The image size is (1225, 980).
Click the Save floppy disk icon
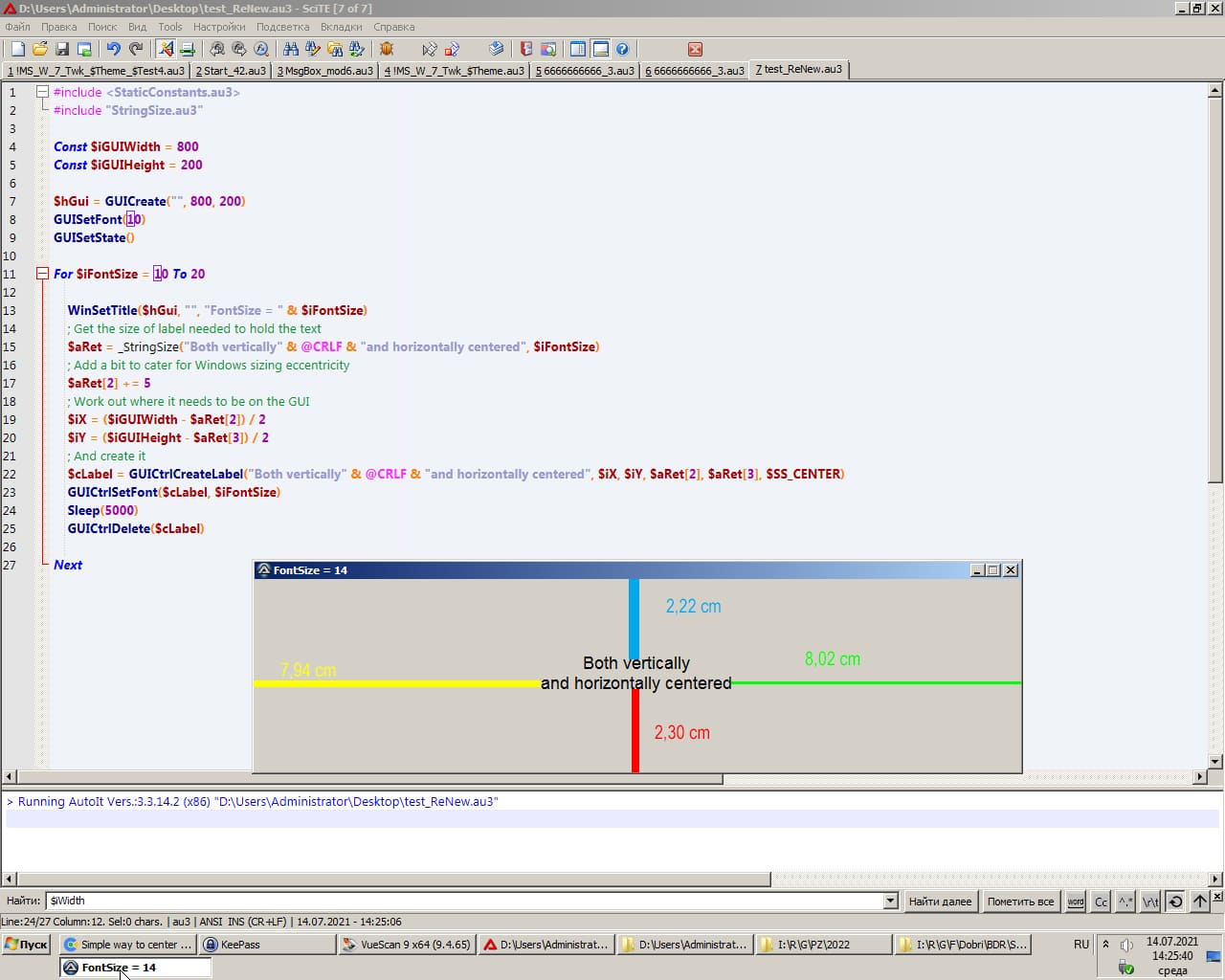(x=62, y=49)
